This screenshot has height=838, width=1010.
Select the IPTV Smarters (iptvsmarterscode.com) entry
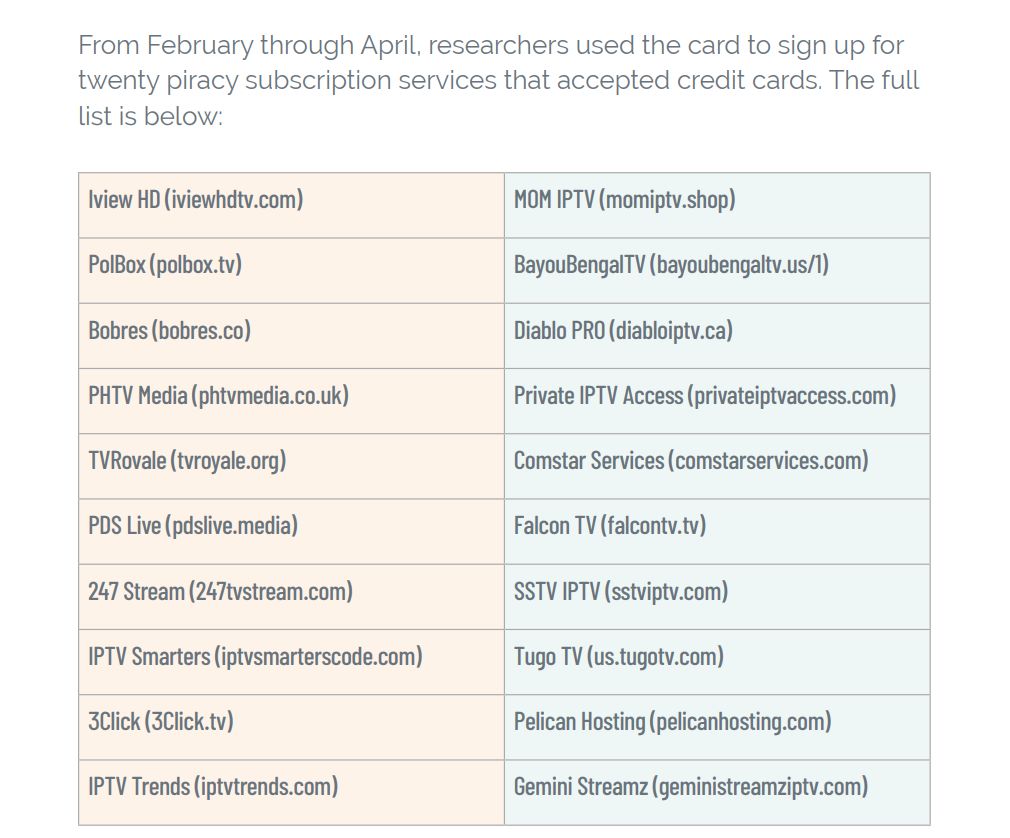[x=291, y=662]
